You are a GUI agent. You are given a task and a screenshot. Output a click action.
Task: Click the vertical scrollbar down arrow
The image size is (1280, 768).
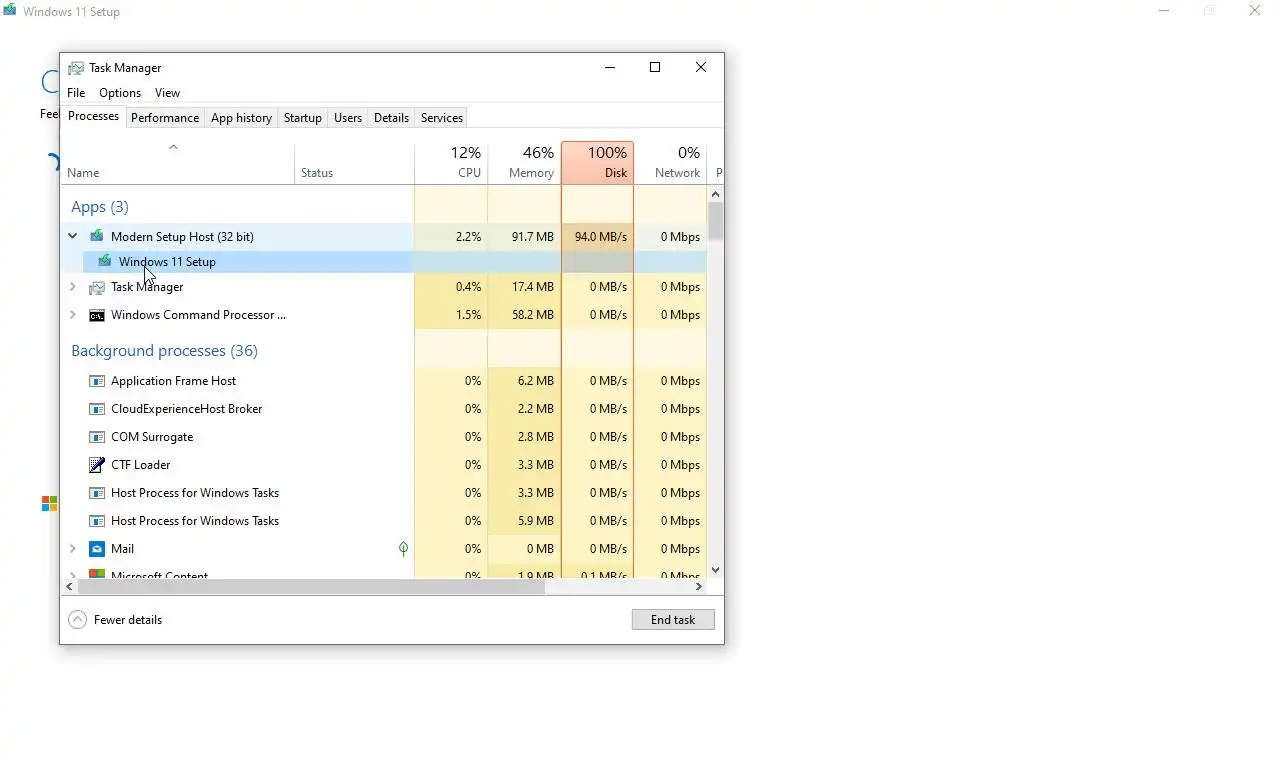[716, 570]
